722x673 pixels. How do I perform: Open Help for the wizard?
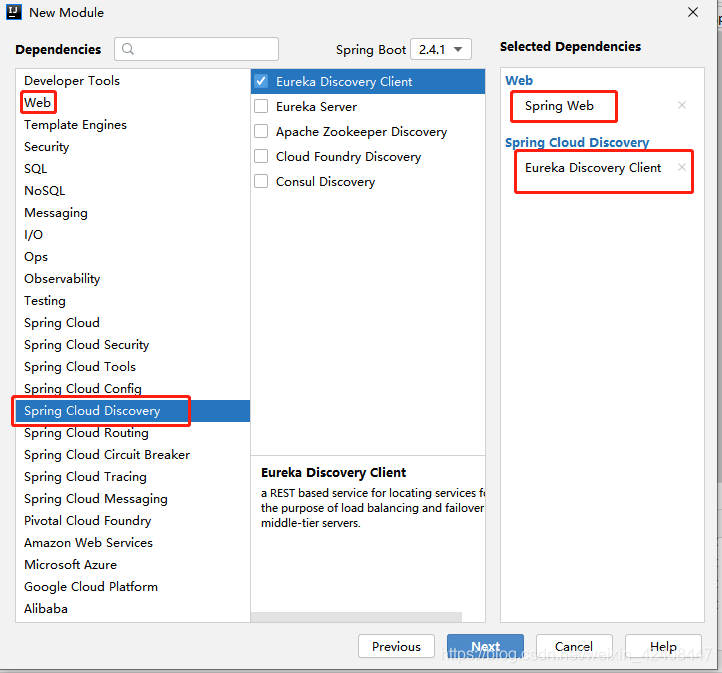(x=663, y=646)
